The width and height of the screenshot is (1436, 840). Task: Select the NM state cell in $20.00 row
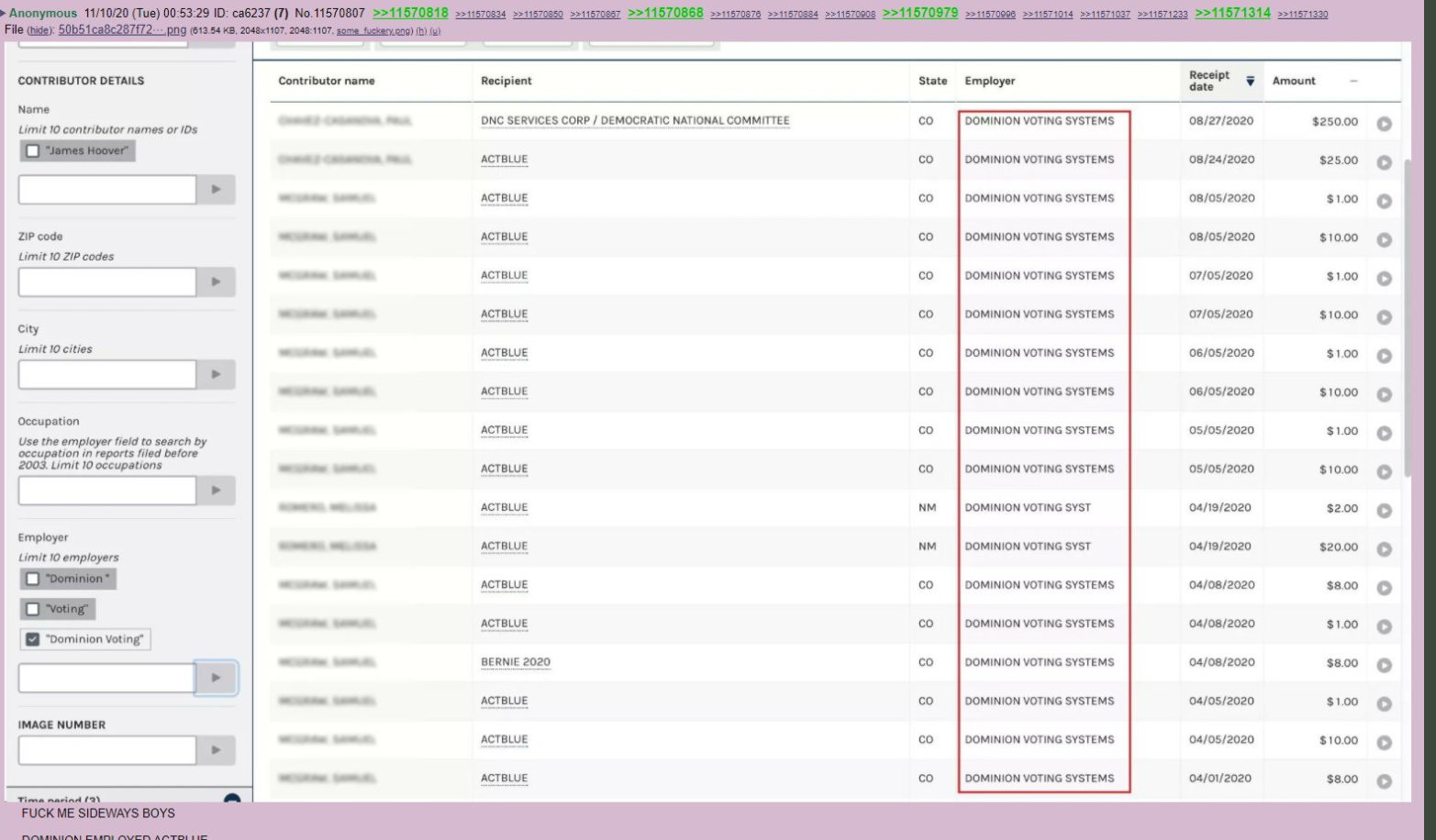click(927, 547)
